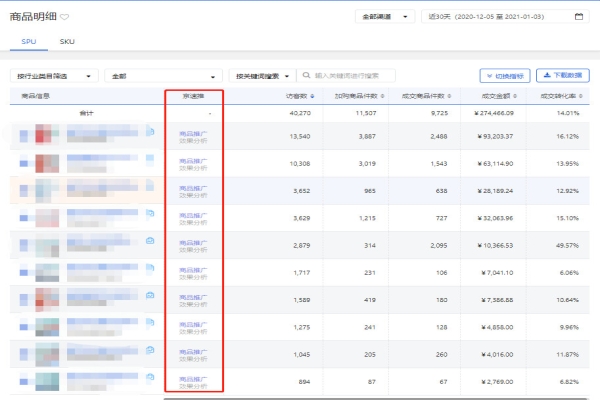
Task: Open 商品推广 link in first product row
Action: (195, 131)
